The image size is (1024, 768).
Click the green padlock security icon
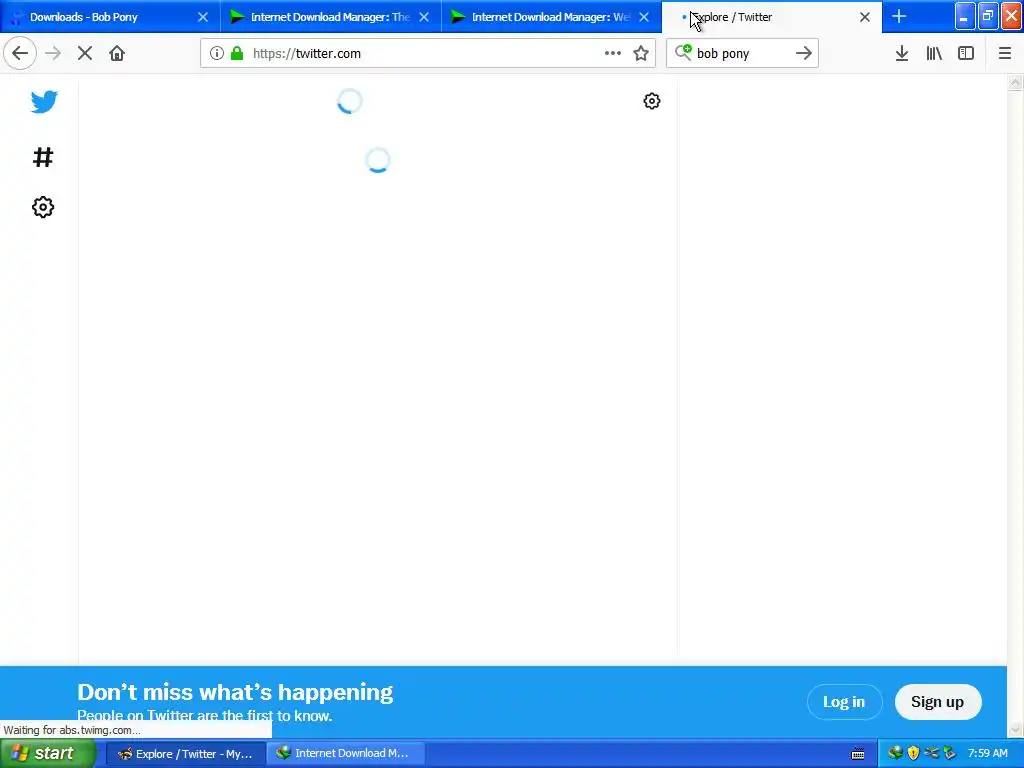pyautogui.click(x=237, y=54)
